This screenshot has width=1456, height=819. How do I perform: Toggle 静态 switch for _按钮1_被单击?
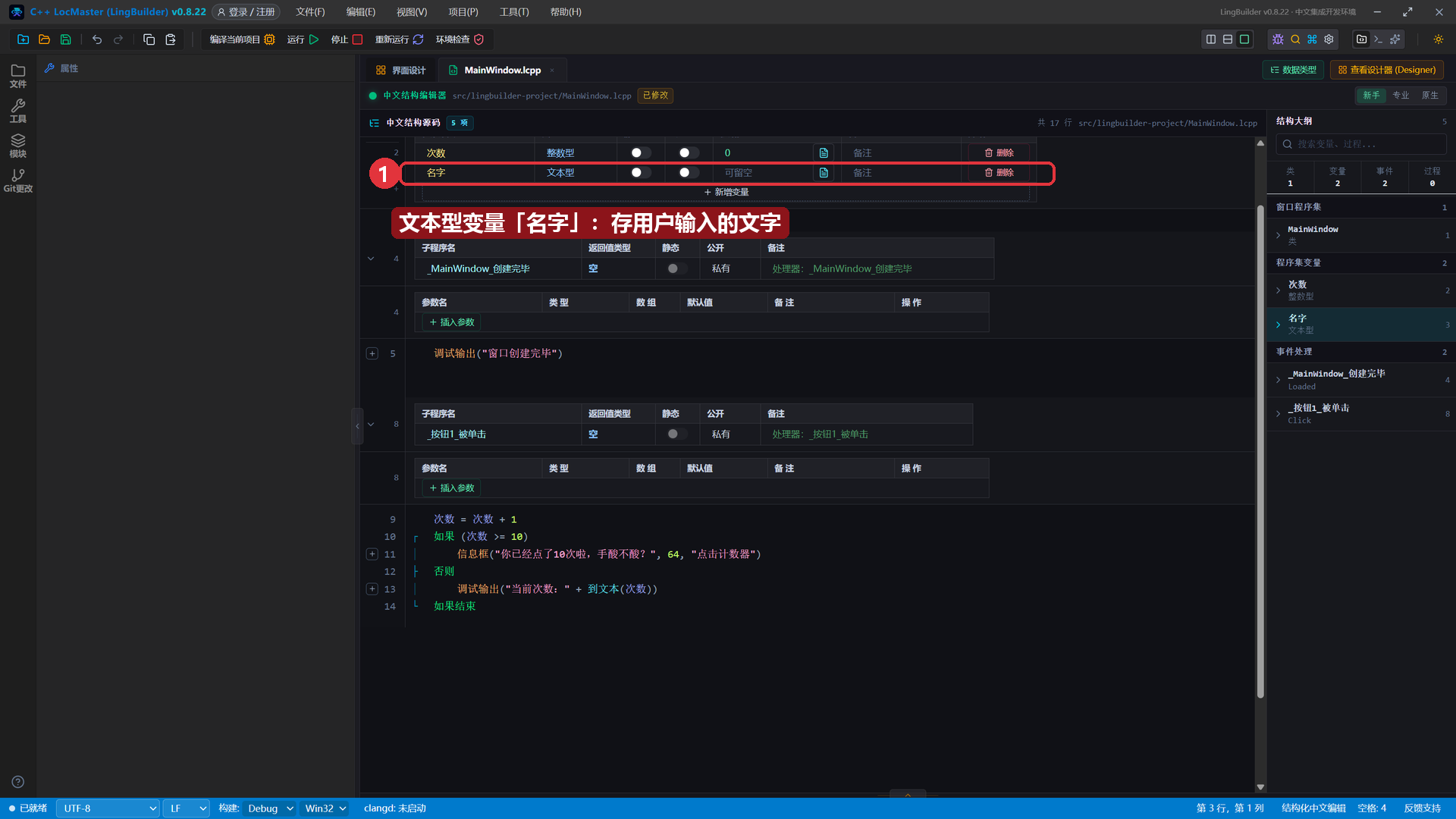tap(676, 435)
